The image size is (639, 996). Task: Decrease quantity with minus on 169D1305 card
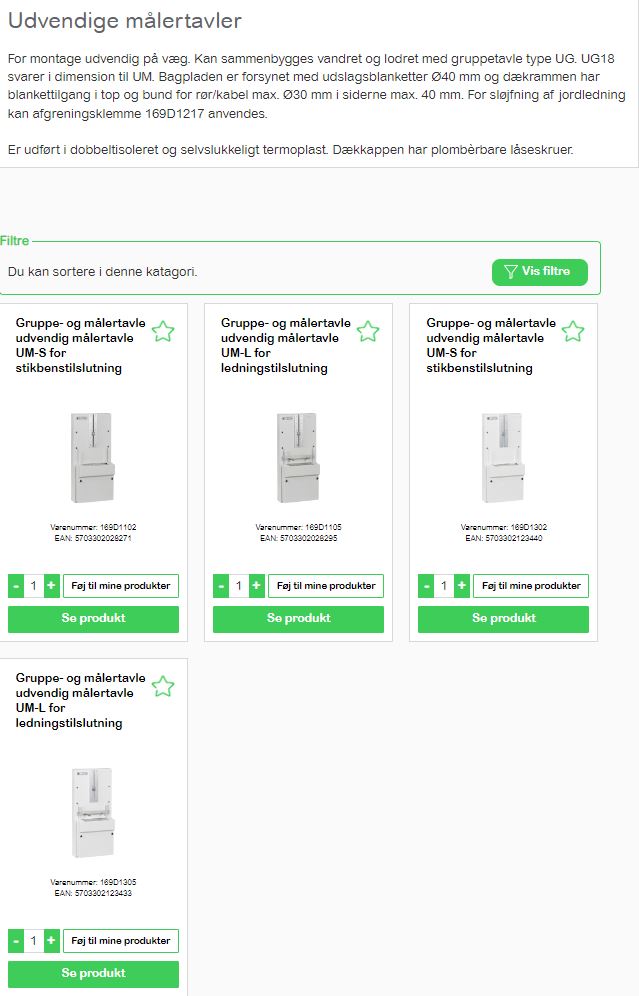click(x=16, y=941)
